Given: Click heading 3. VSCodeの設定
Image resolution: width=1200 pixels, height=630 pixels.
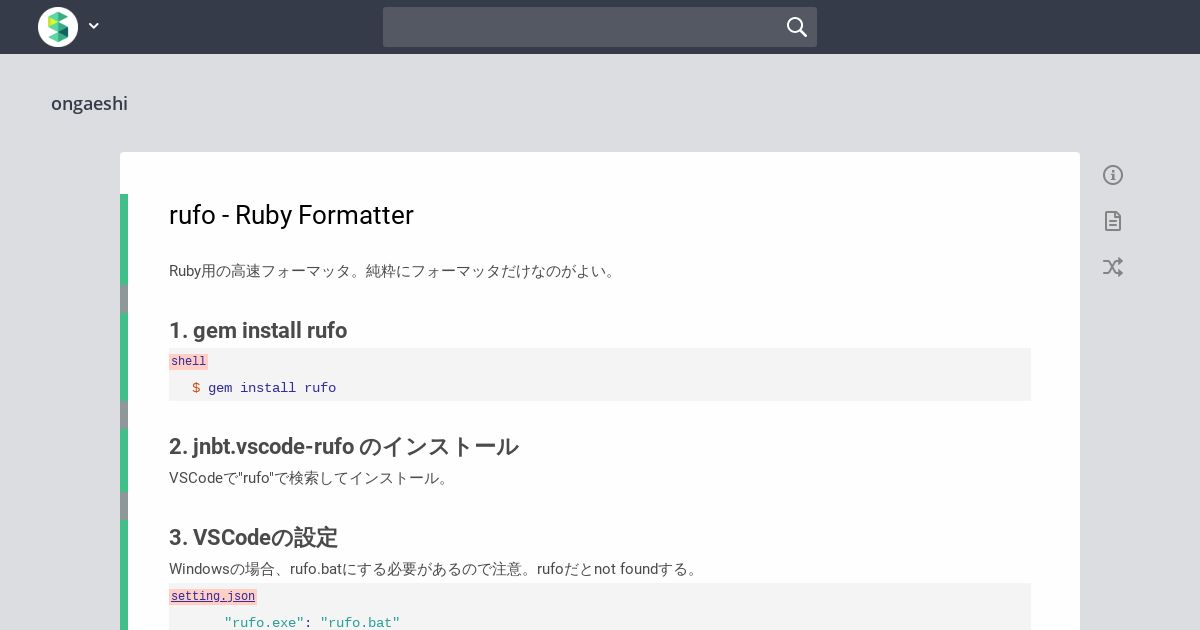Looking at the screenshot, I should tap(253, 538).
